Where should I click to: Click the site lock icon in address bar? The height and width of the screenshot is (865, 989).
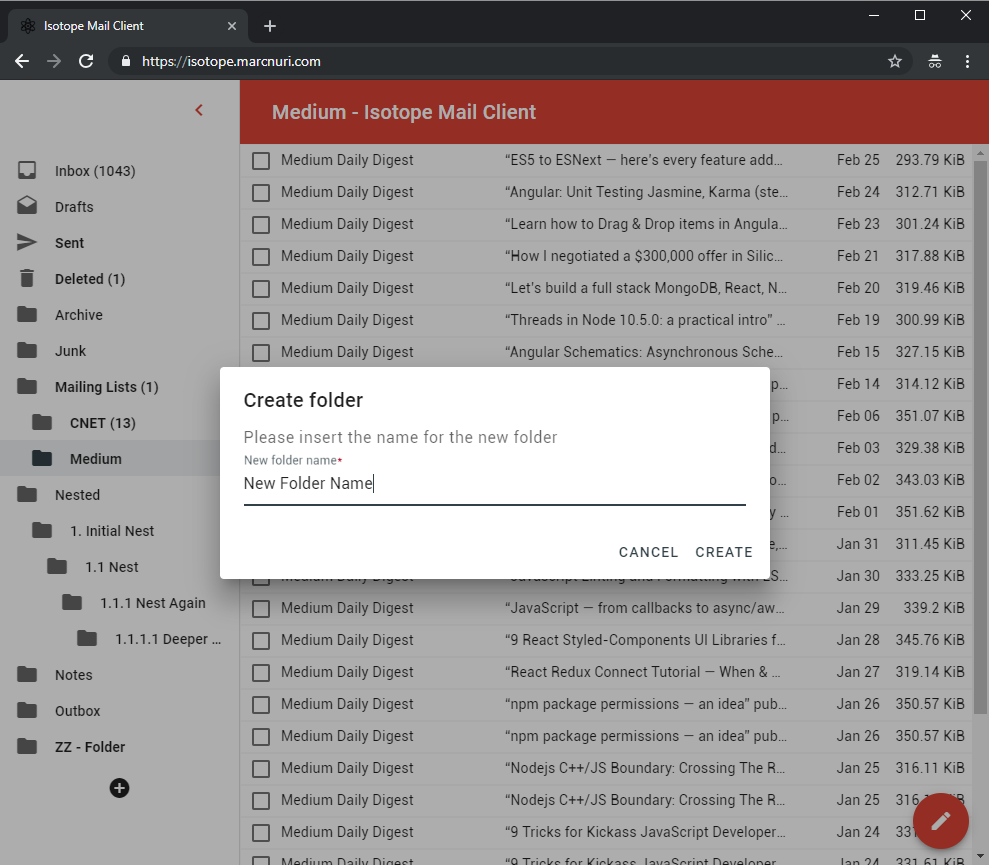[x=126, y=61]
